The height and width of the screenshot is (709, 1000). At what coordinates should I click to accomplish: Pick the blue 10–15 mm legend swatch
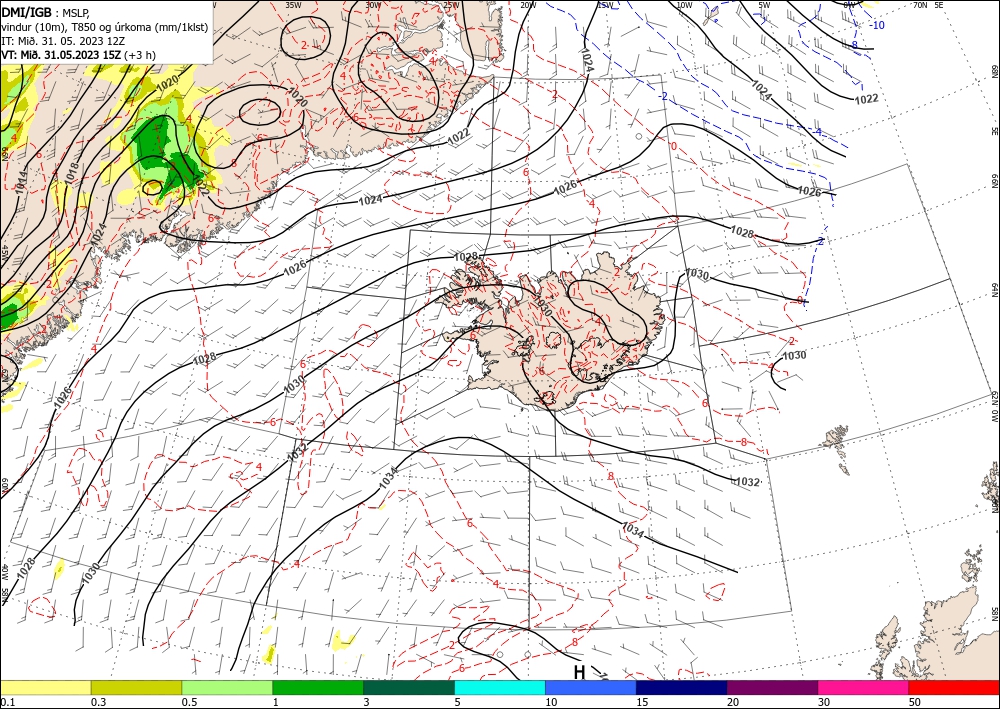coord(591,687)
